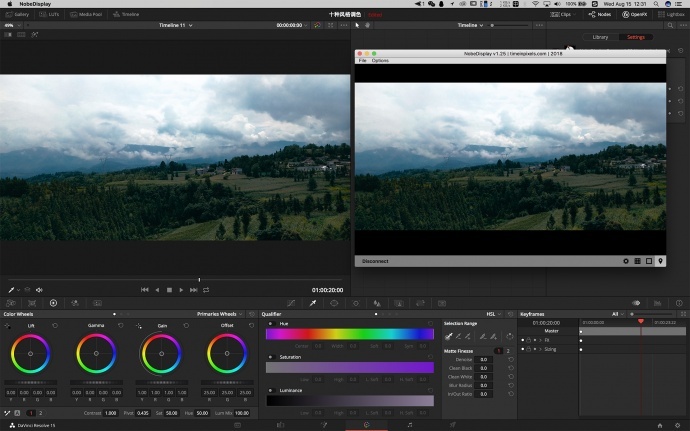
Task: Reset the Offset color wheel
Action: click(251, 325)
